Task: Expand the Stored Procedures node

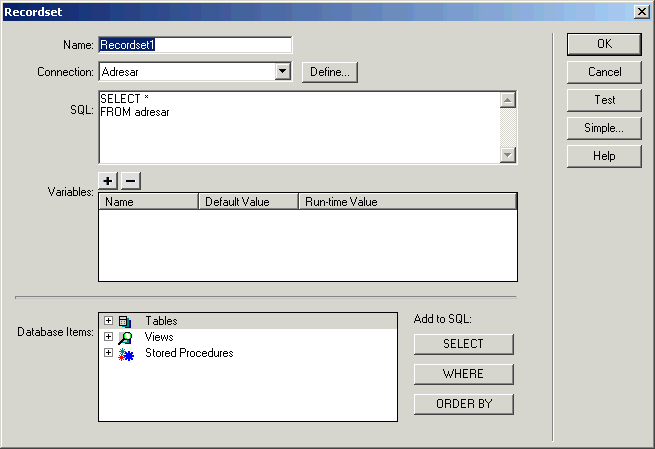Action: tap(108, 353)
